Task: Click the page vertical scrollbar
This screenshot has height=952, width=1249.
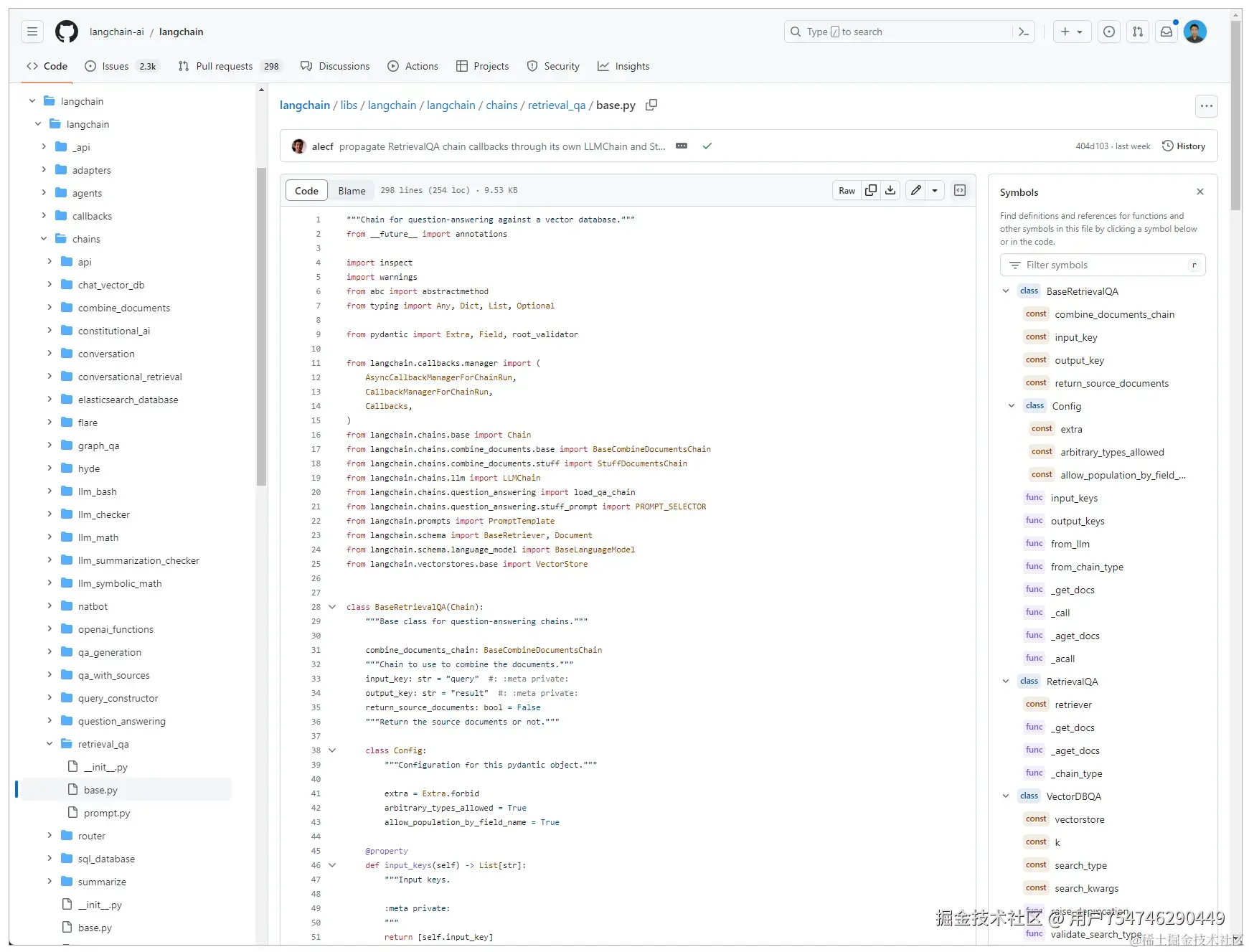Action: tap(1236, 115)
